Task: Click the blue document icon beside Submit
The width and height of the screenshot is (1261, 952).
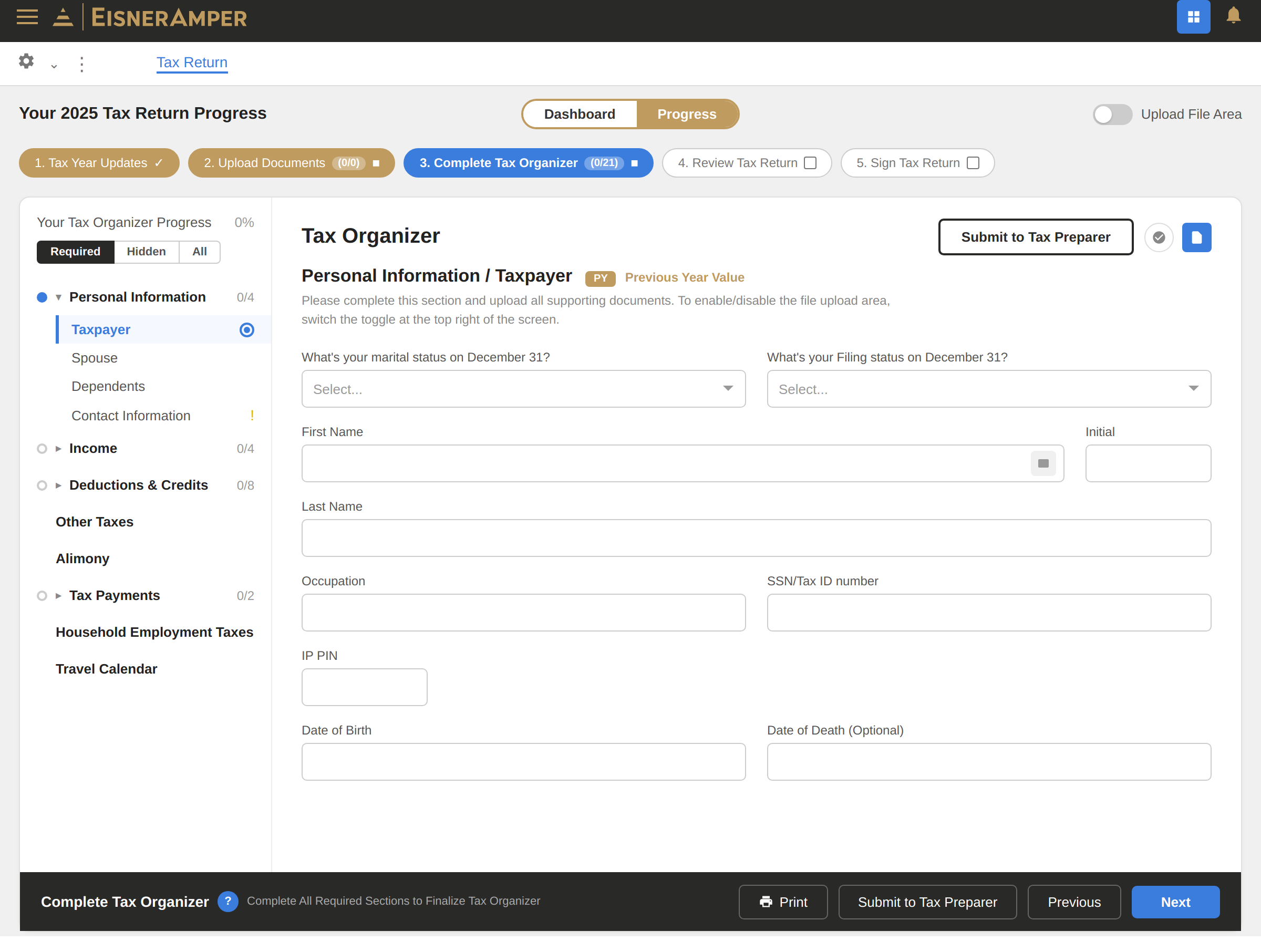Action: (1196, 237)
